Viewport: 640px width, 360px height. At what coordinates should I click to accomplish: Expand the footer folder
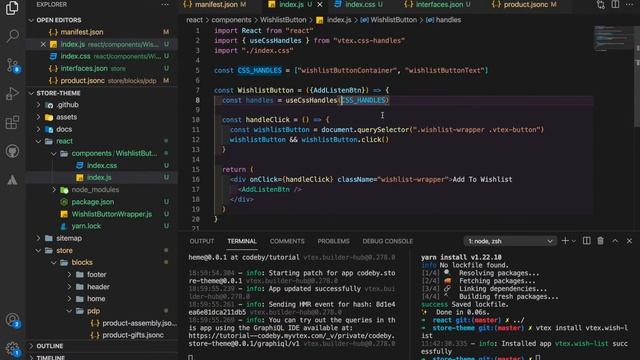102,275
